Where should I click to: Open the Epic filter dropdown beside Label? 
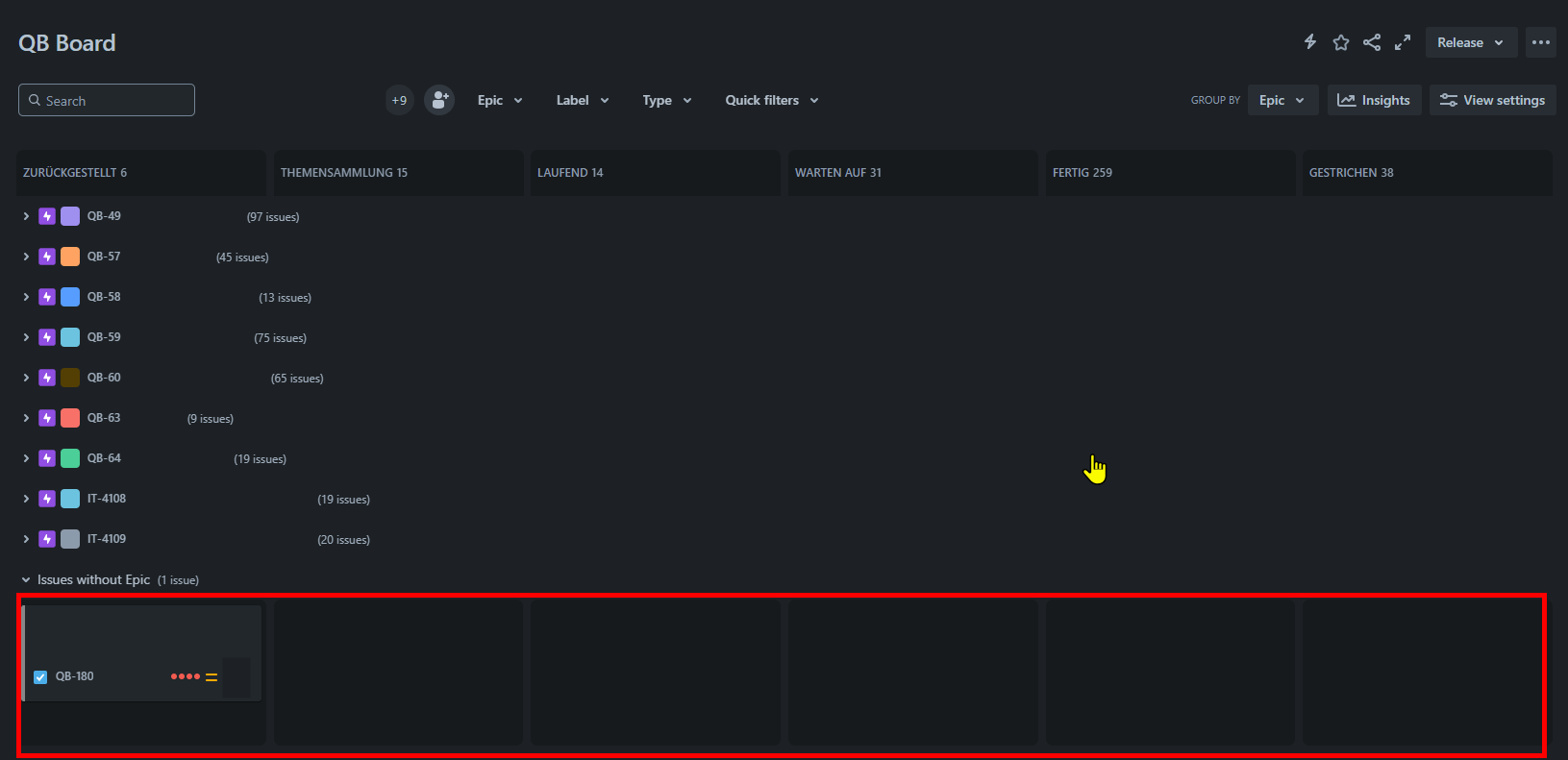point(500,100)
